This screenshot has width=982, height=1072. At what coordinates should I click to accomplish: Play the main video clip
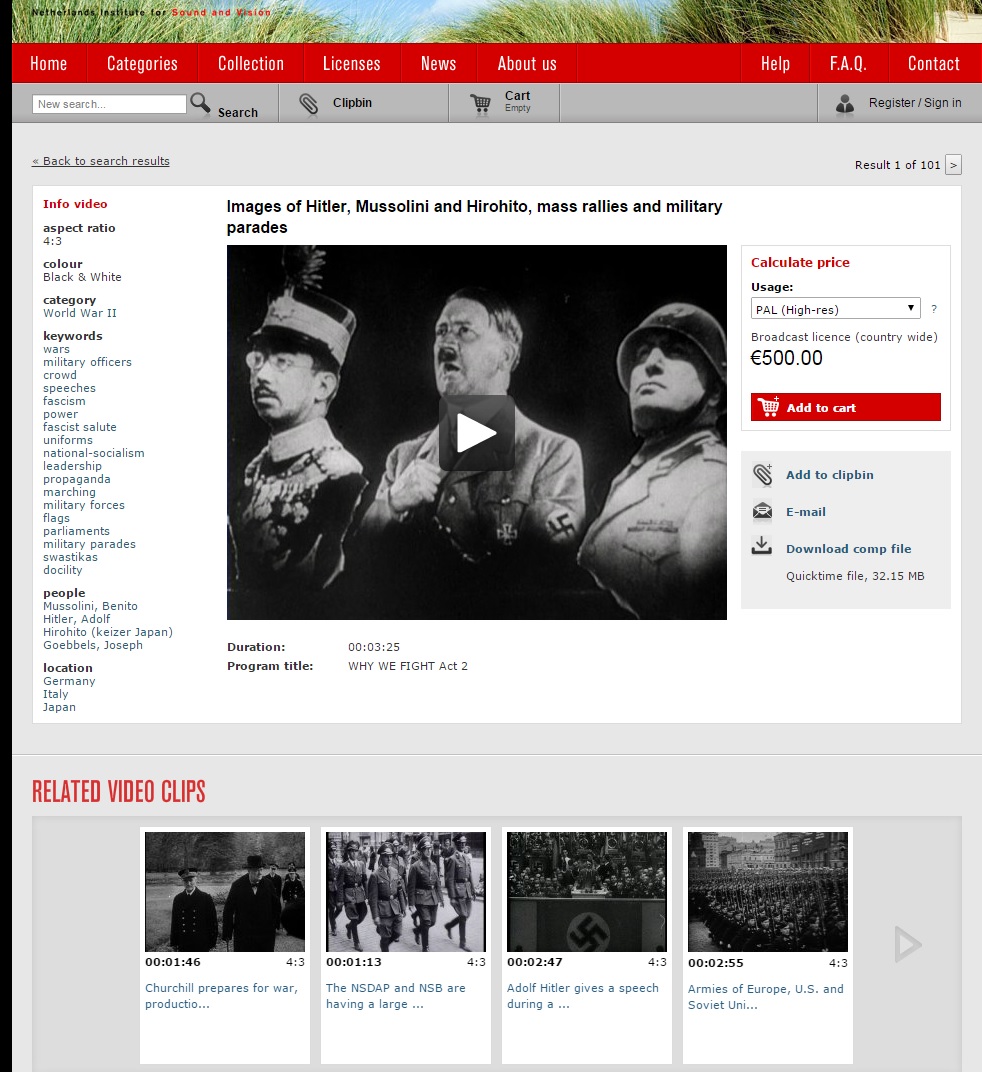[x=476, y=432]
